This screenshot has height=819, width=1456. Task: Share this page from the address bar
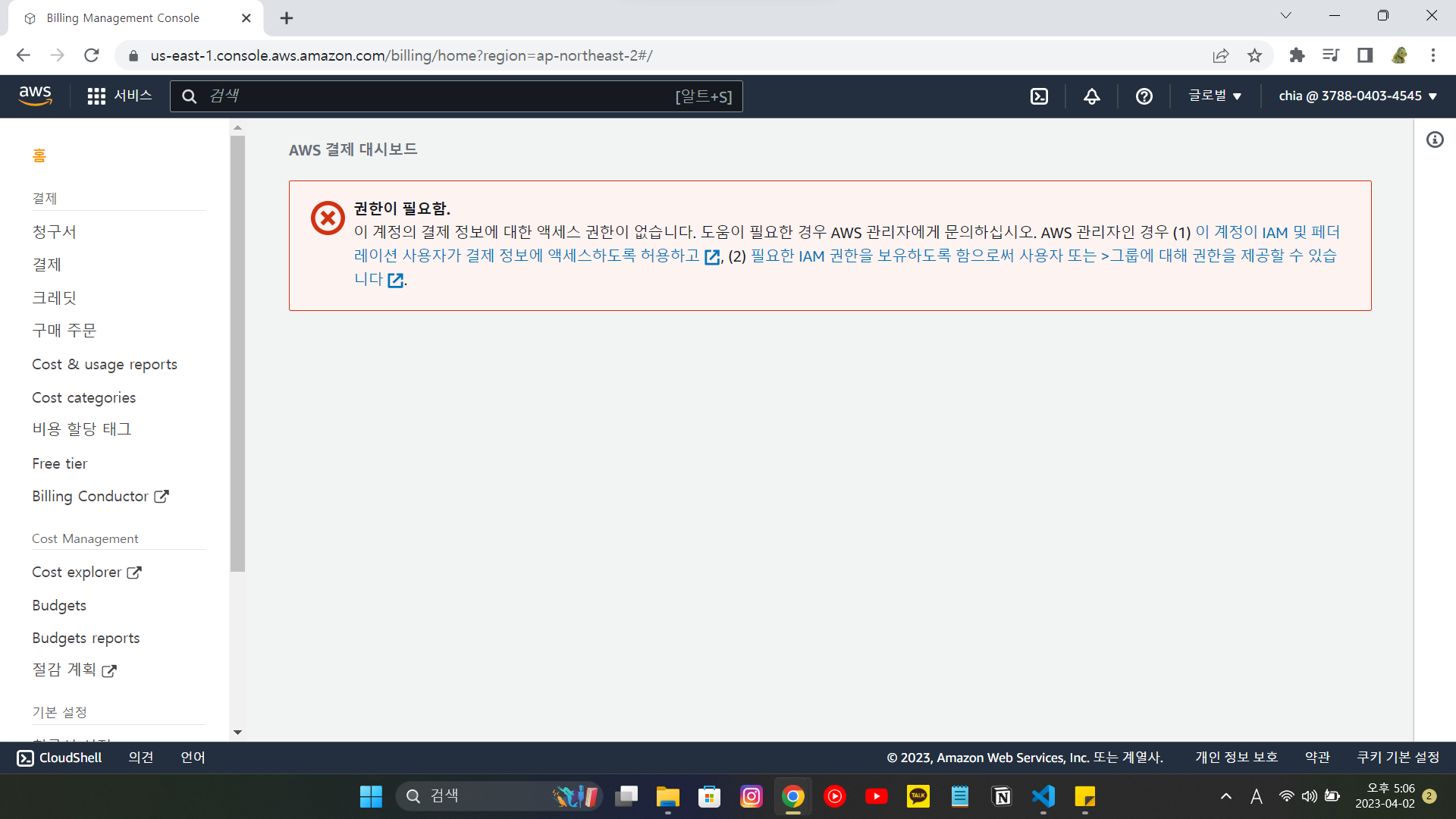pos(1220,55)
